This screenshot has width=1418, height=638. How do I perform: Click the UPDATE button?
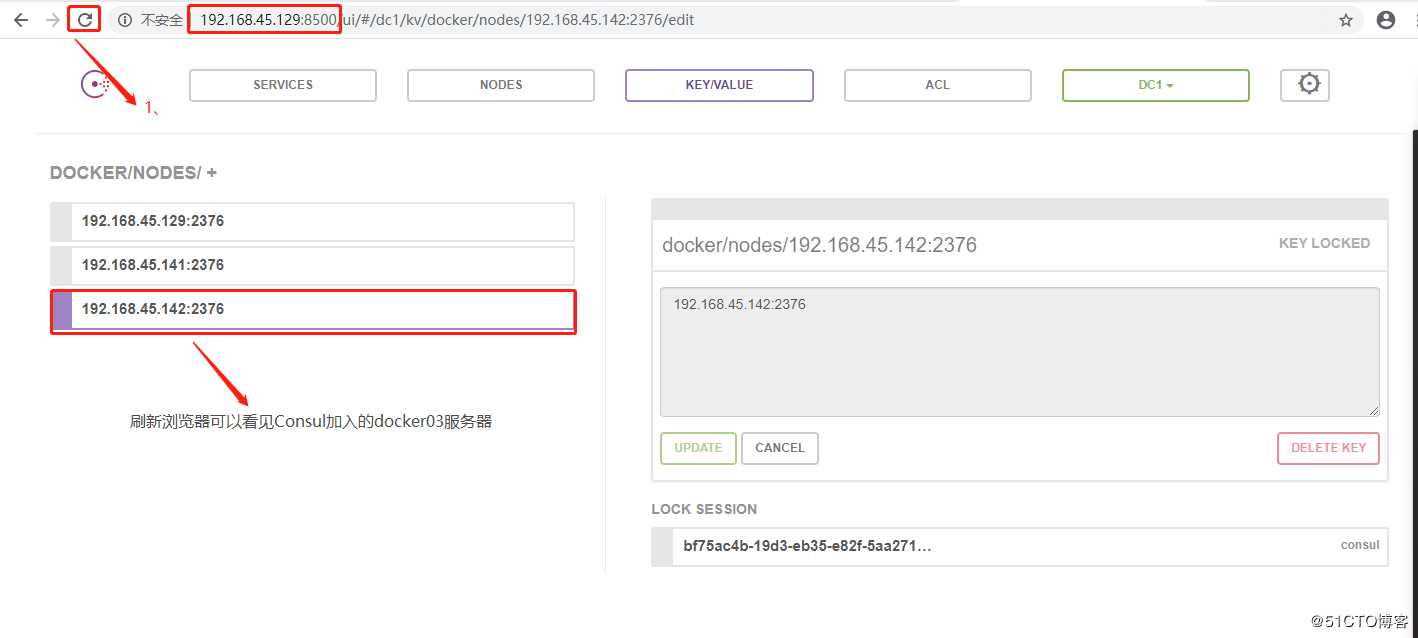click(698, 448)
